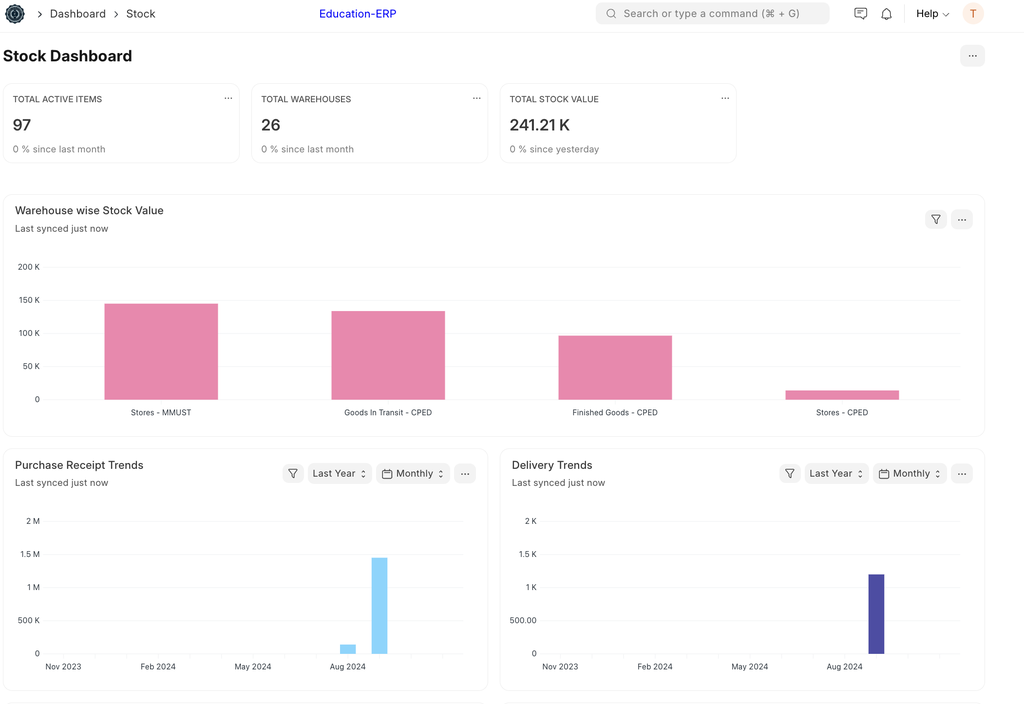
Task: Click the ERP home logo icon
Action: coord(15,14)
